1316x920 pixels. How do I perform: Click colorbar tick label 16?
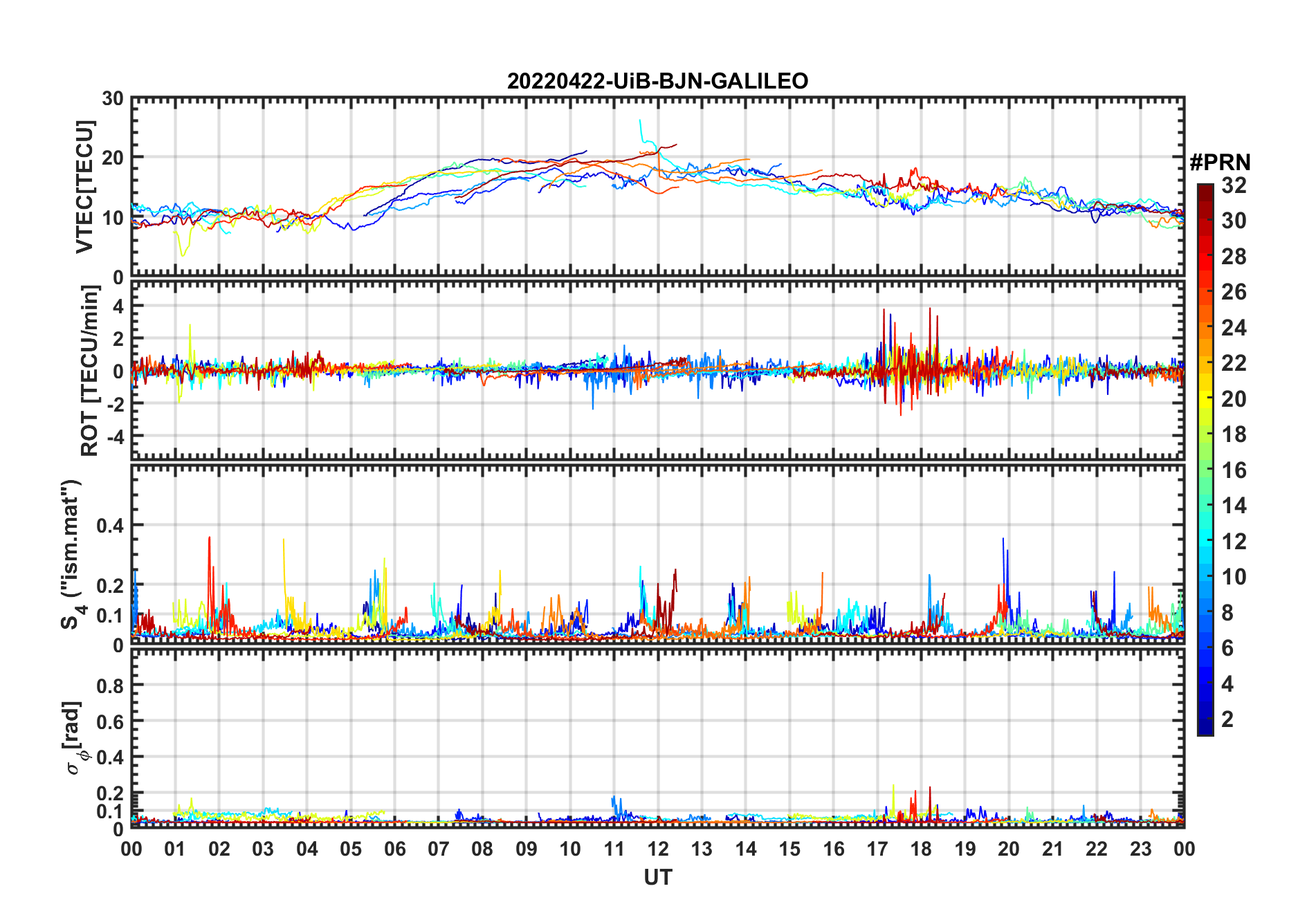(x=1234, y=470)
